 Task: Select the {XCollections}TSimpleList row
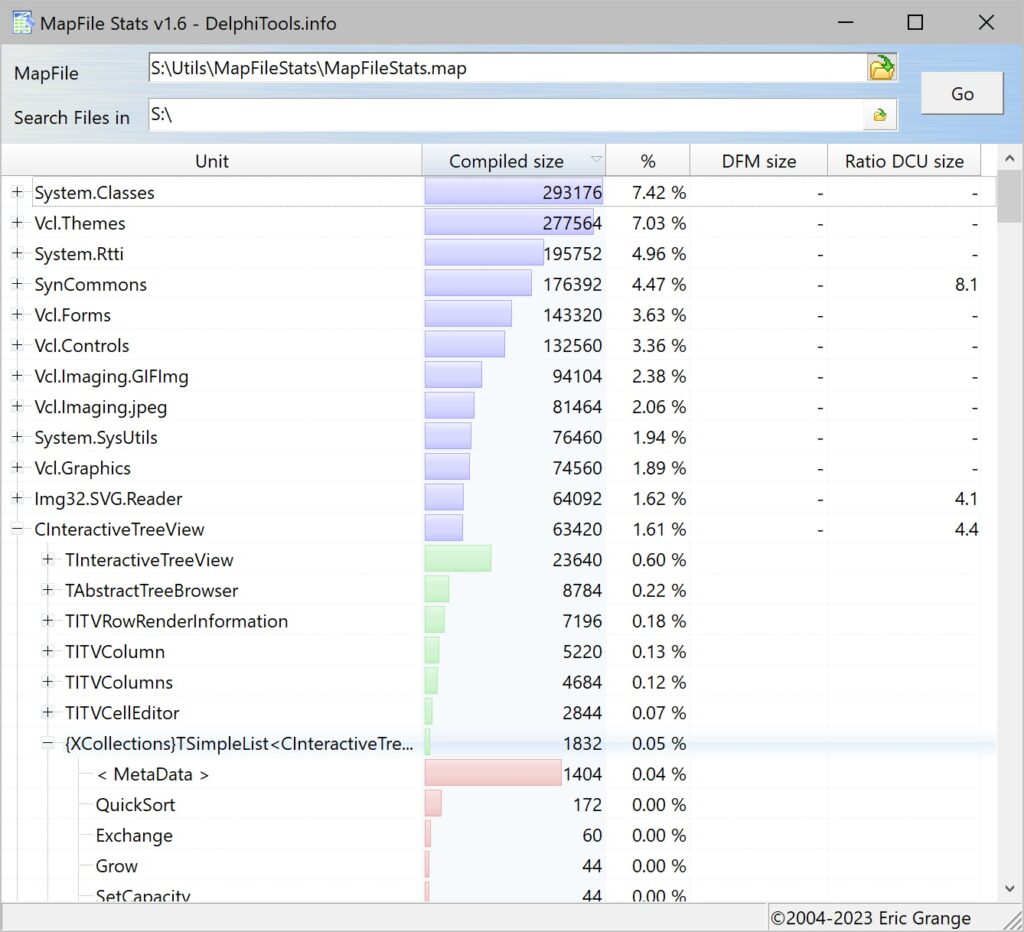(498, 743)
